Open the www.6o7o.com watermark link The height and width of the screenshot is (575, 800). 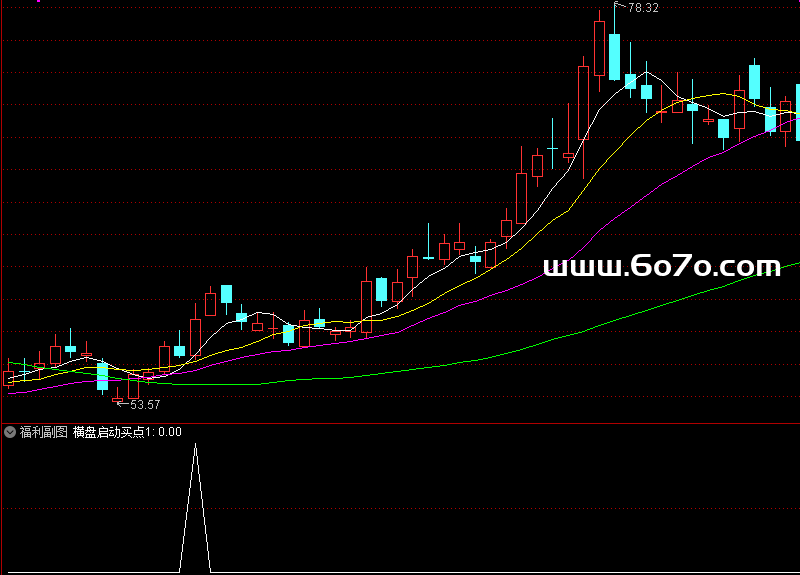(661, 266)
